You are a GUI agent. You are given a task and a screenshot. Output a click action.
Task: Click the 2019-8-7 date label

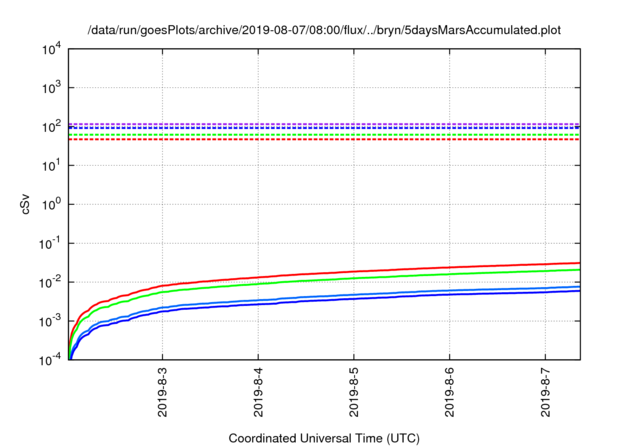[545, 392]
